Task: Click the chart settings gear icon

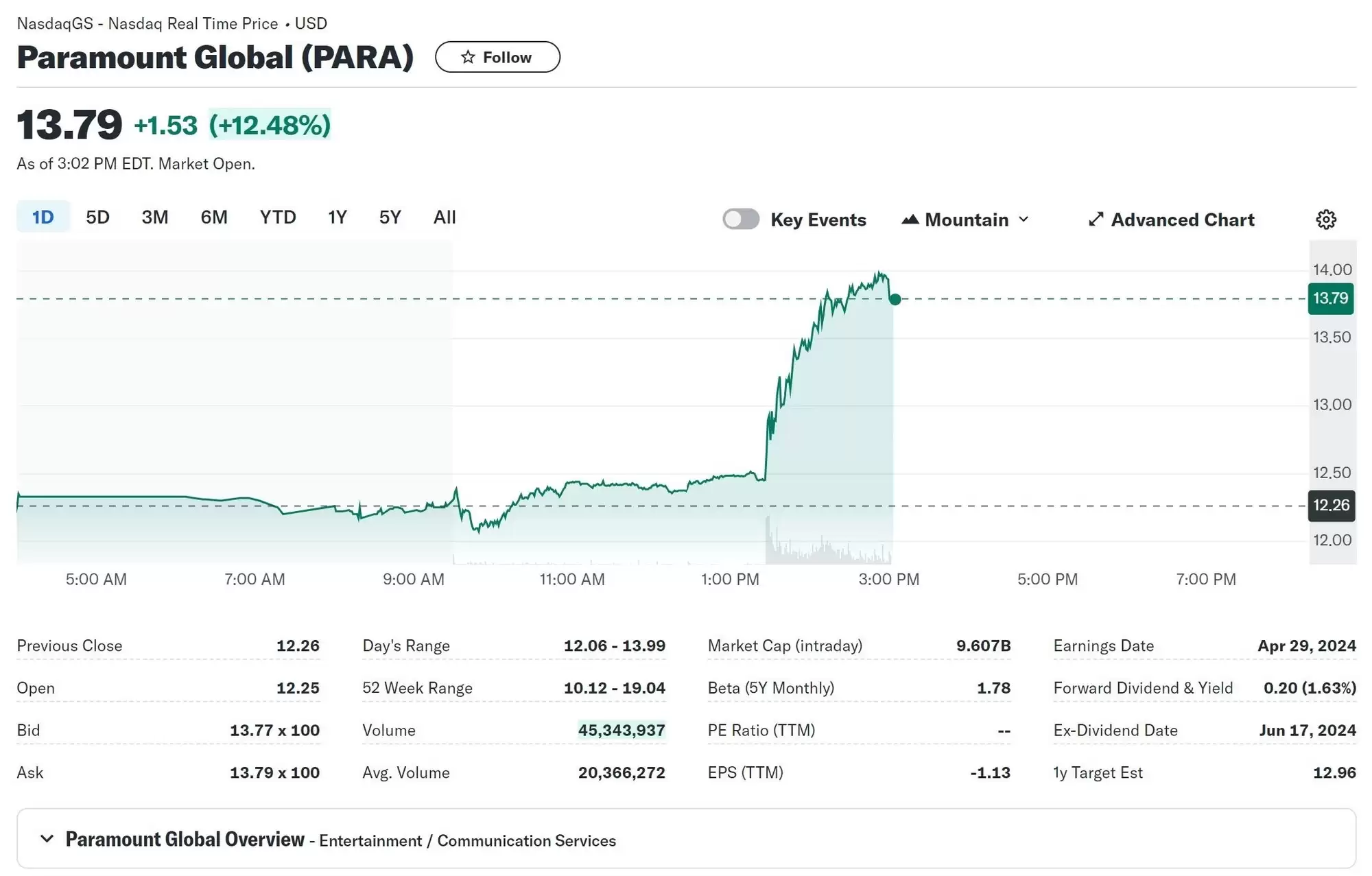Action: (1326, 220)
